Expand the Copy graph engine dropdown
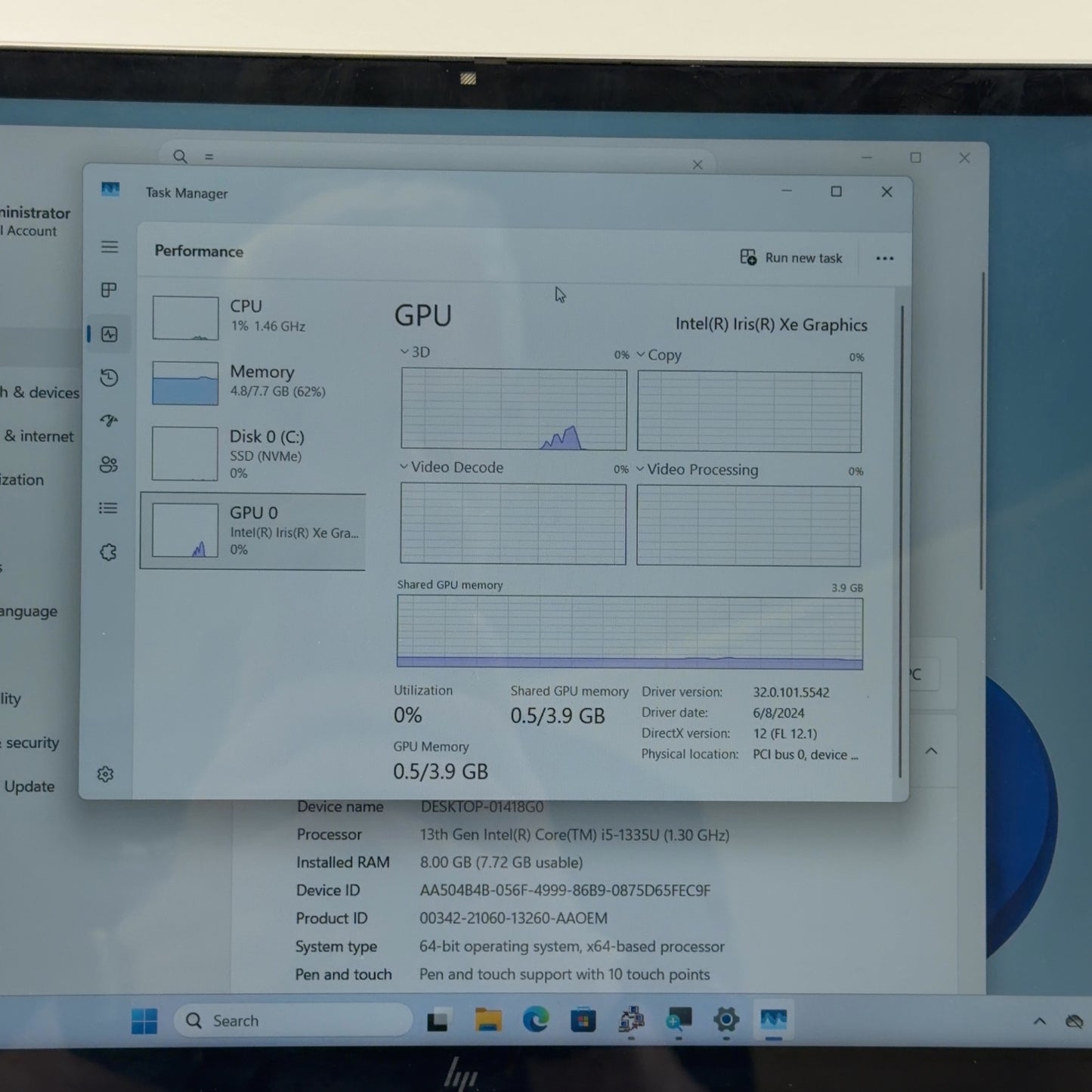This screenshot has height=1092, width=1092. point(641,354)
